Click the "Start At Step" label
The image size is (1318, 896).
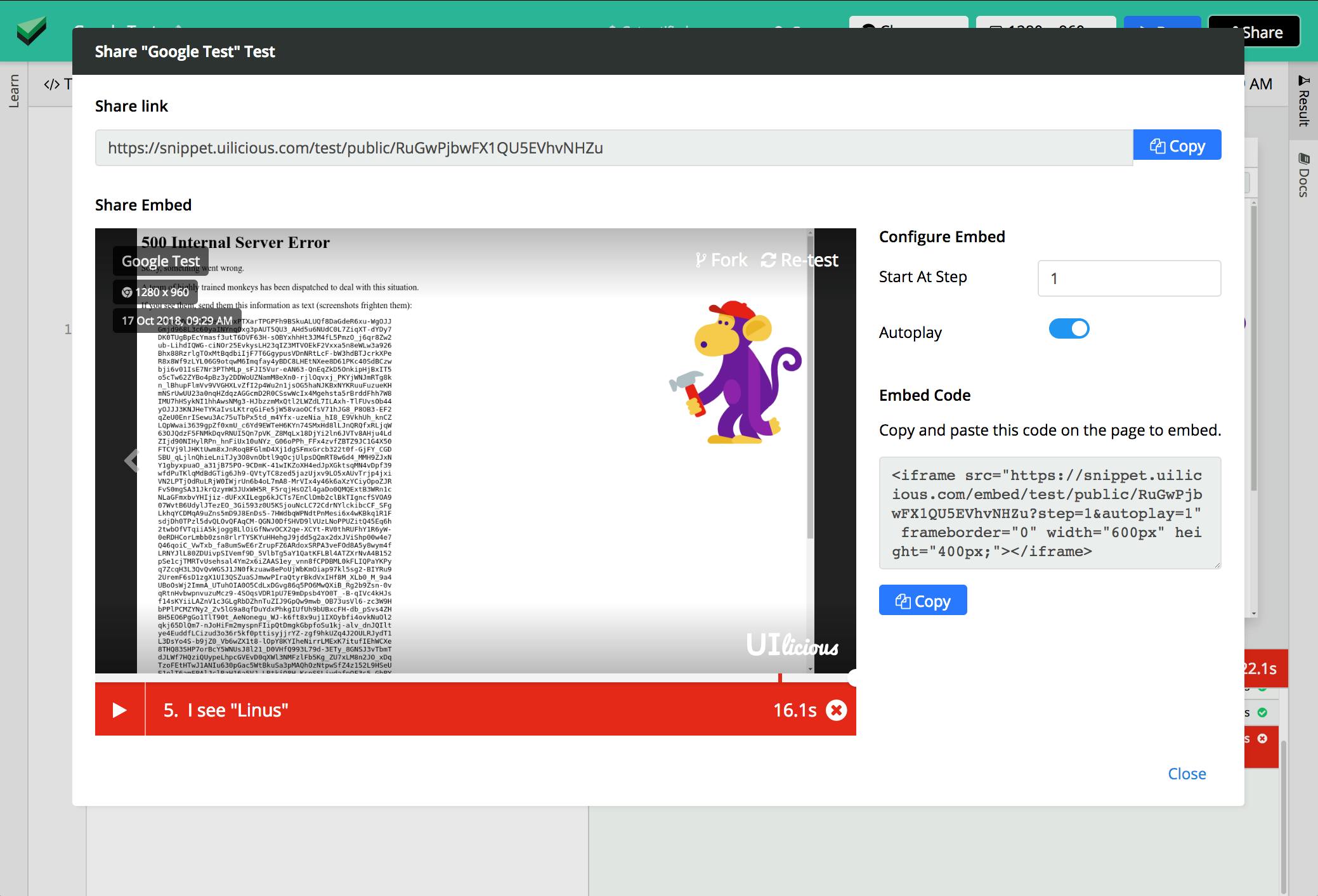pos(923,276)
